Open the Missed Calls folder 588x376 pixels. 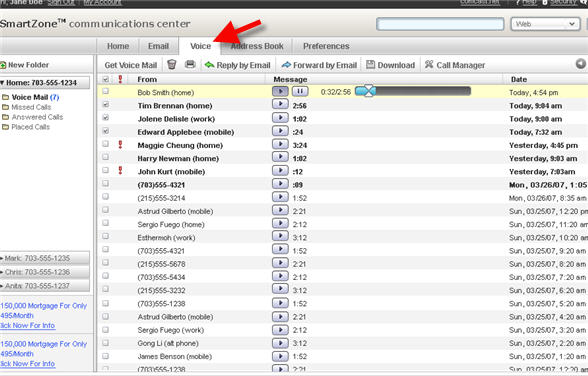[26, 107]
